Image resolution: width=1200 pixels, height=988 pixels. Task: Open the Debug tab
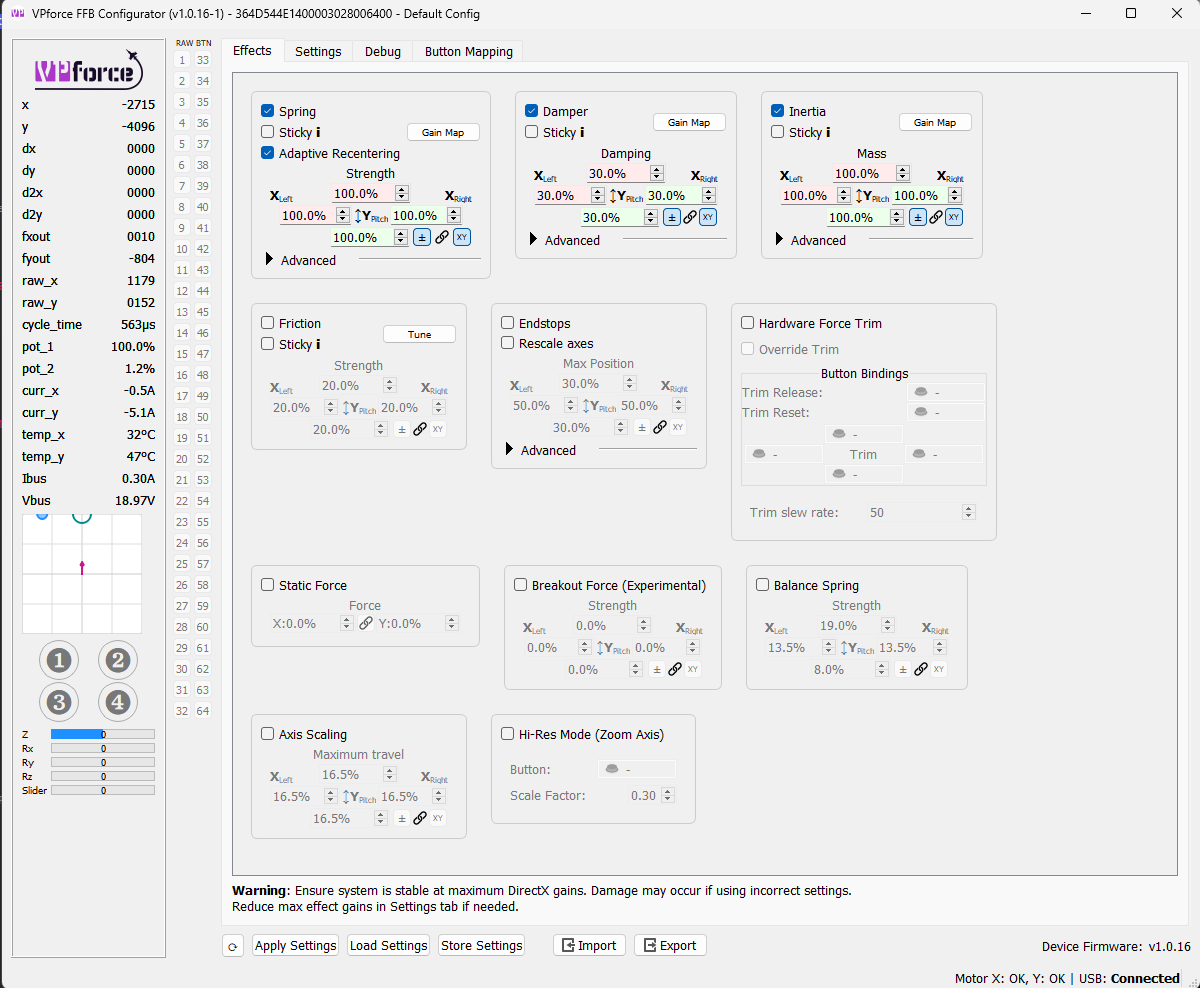point(383,52)
